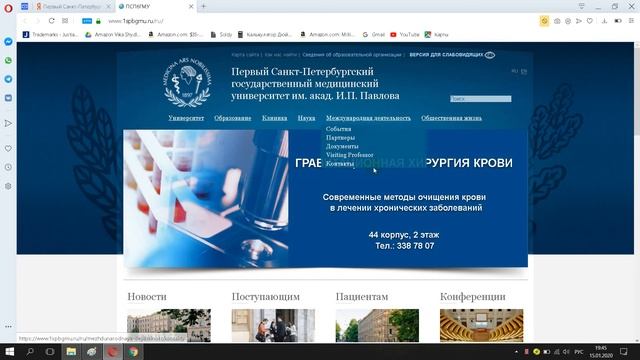Select Документы in the dropdown menu

pyautogui.click(x=342, y=146)
